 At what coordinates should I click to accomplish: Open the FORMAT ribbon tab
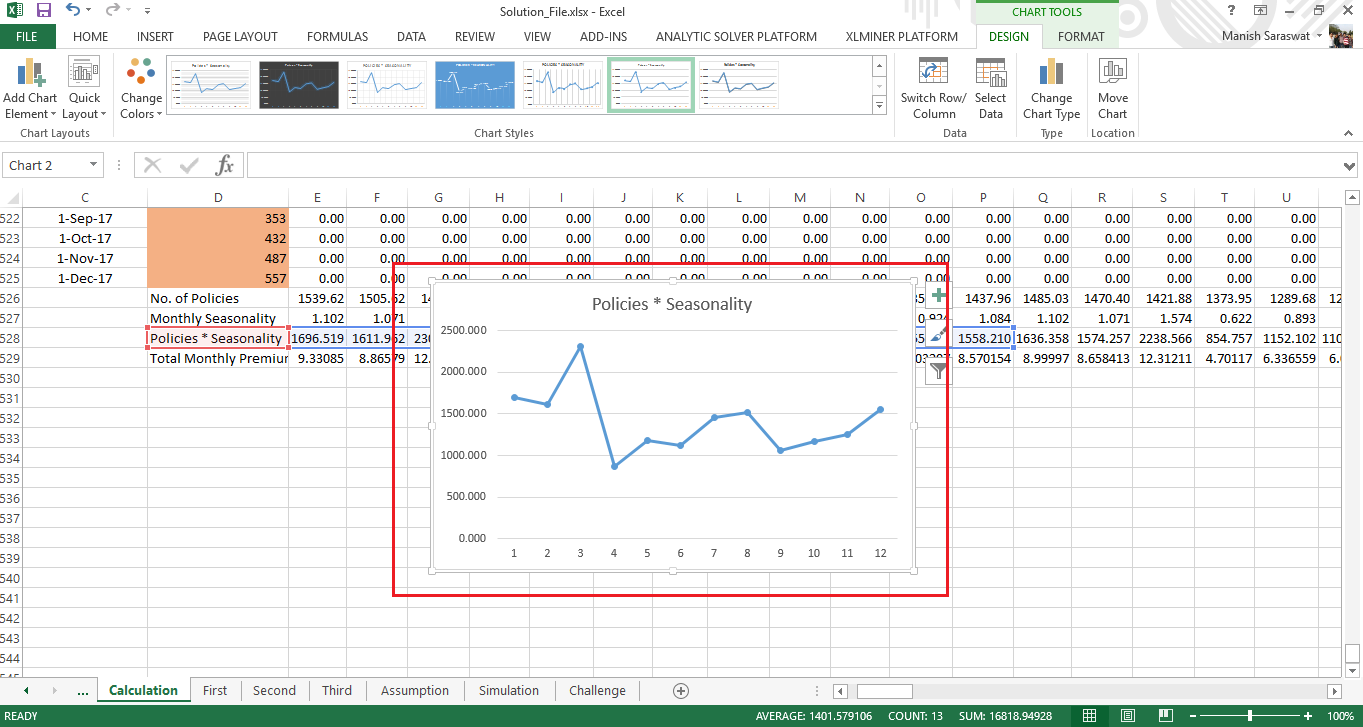[x=1081, y=37]
